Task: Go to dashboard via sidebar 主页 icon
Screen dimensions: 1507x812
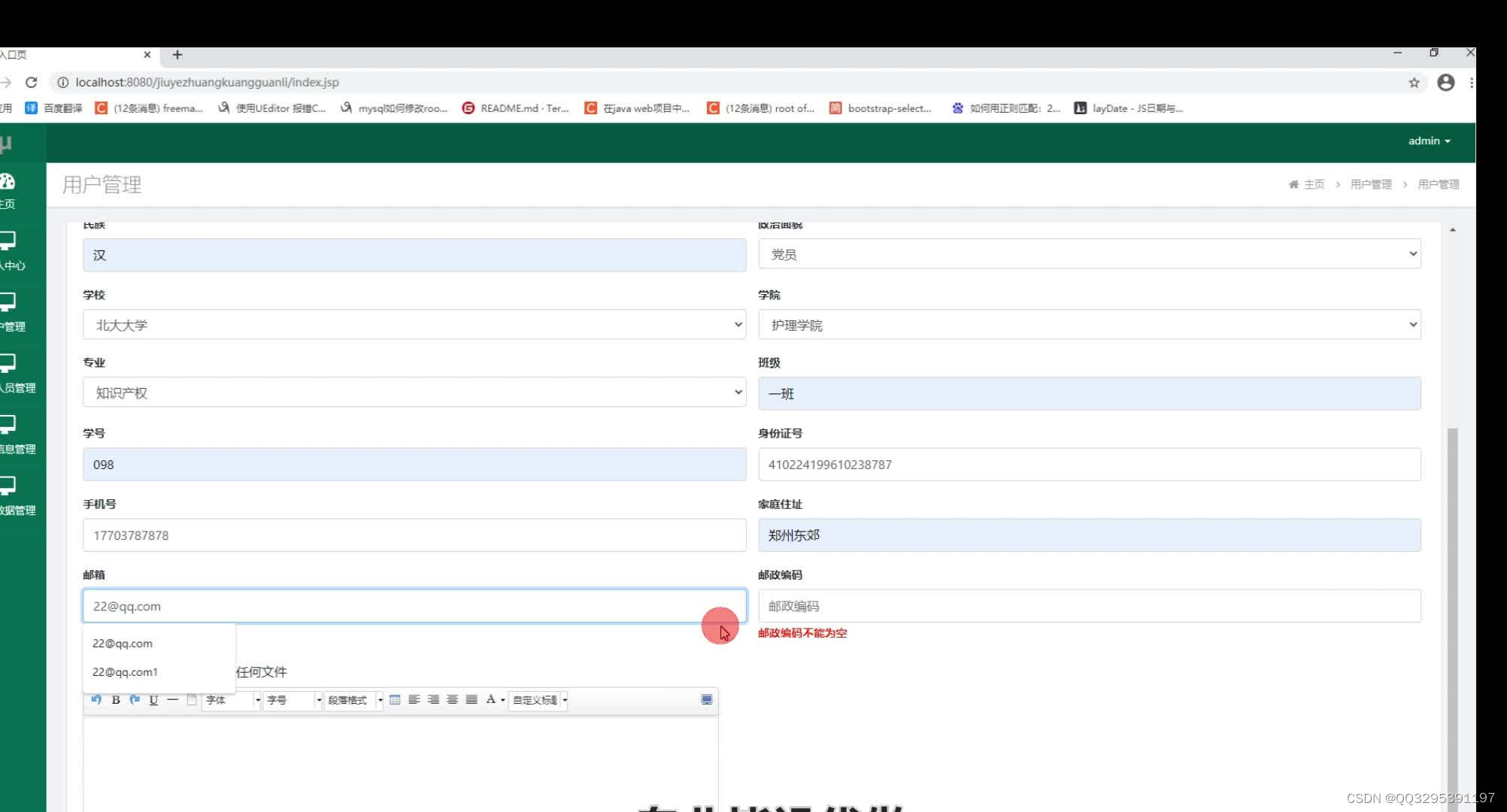Action: [8, 191]
